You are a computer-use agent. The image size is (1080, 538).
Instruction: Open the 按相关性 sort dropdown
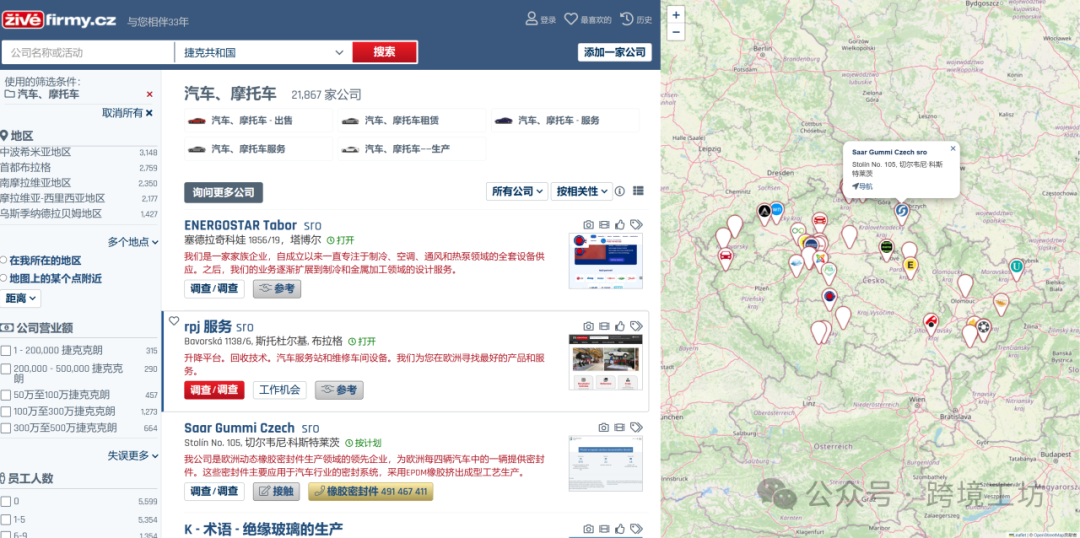pos(582,191)
